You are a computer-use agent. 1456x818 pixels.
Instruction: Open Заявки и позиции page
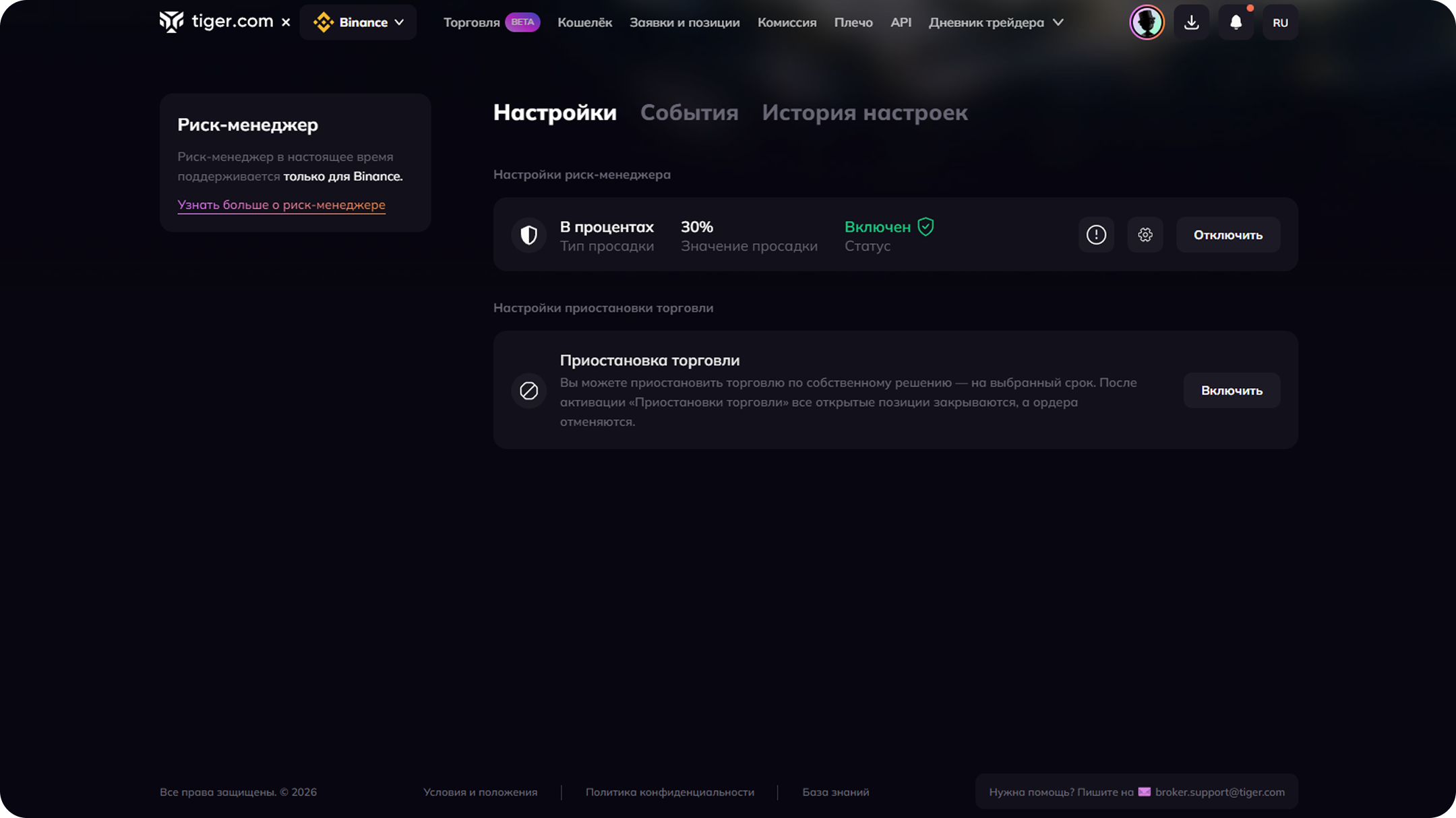684,22
